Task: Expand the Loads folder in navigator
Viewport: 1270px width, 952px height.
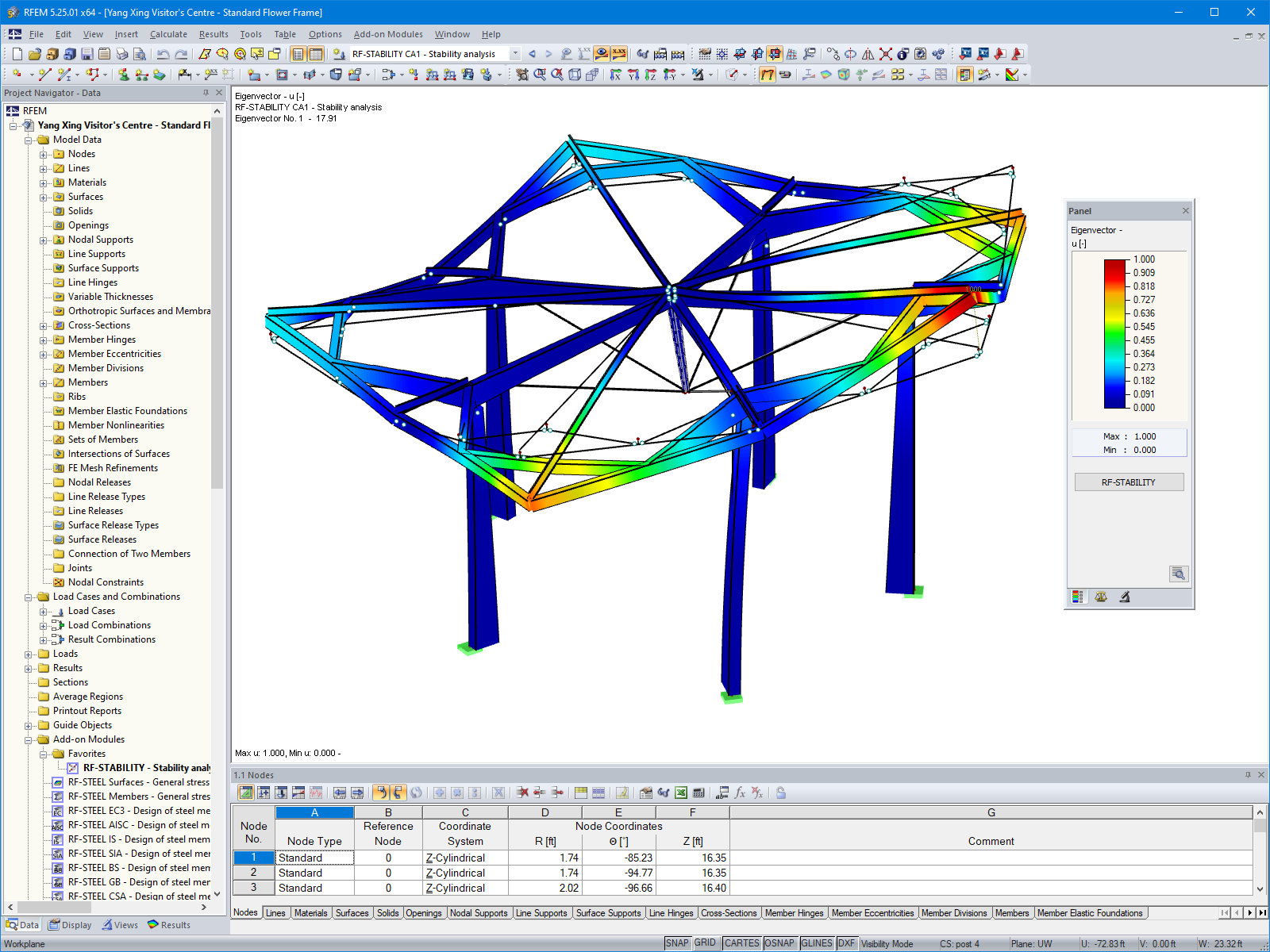Action: (x=29, y=654)
